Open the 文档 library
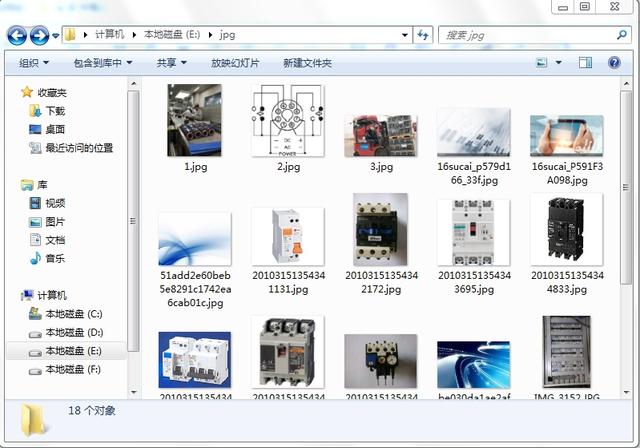 pyautogui.click(x=55, y=240)
